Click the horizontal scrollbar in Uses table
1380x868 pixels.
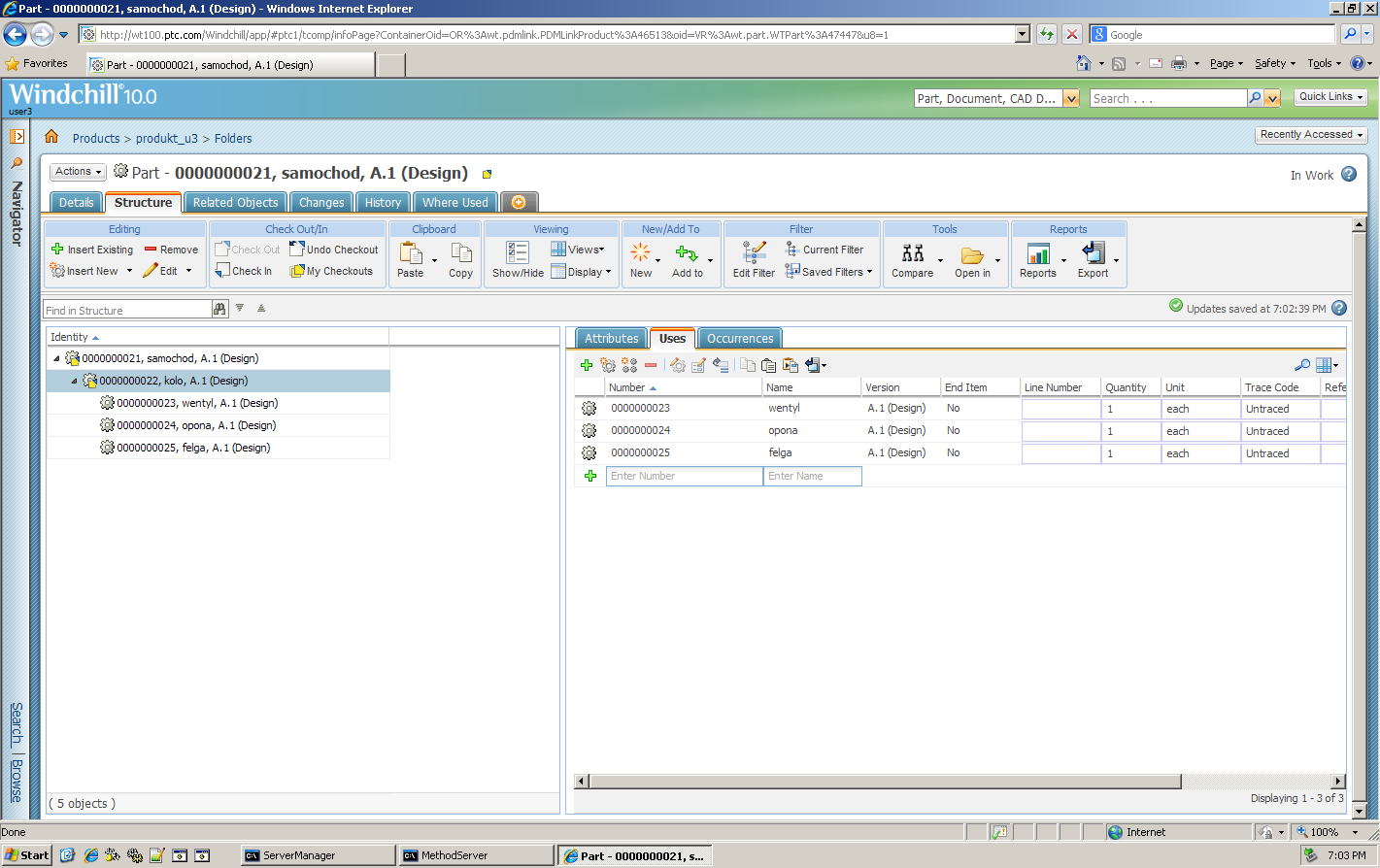point(885,781)
